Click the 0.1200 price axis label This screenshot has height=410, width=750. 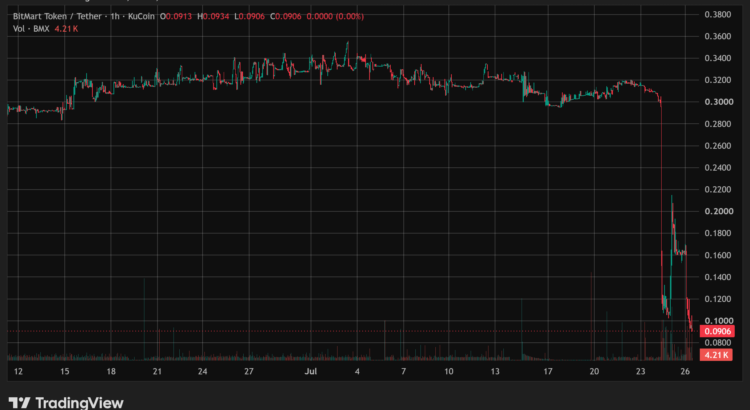[x=717, y=299]
